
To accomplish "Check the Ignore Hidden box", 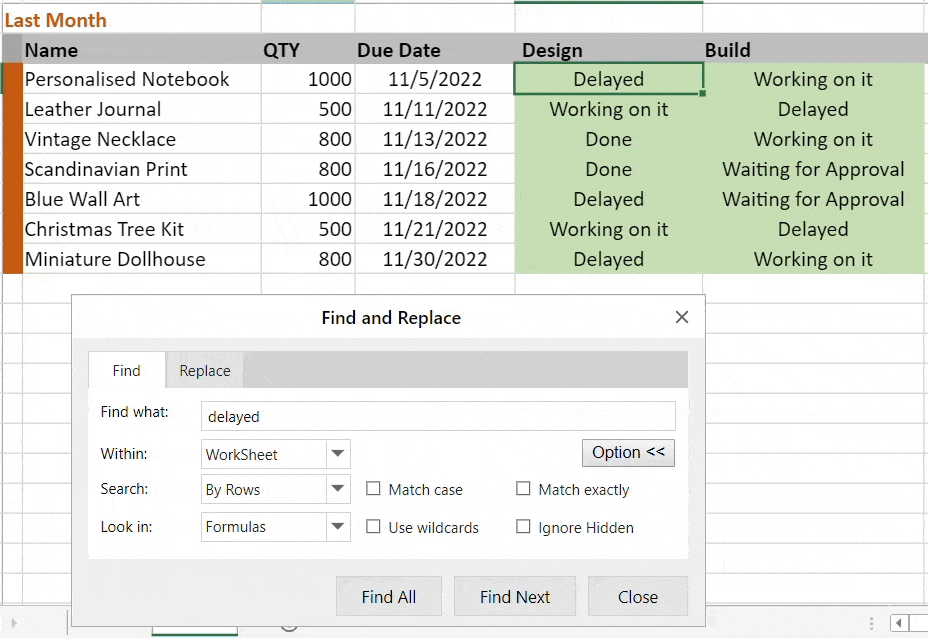I will 523,527.
